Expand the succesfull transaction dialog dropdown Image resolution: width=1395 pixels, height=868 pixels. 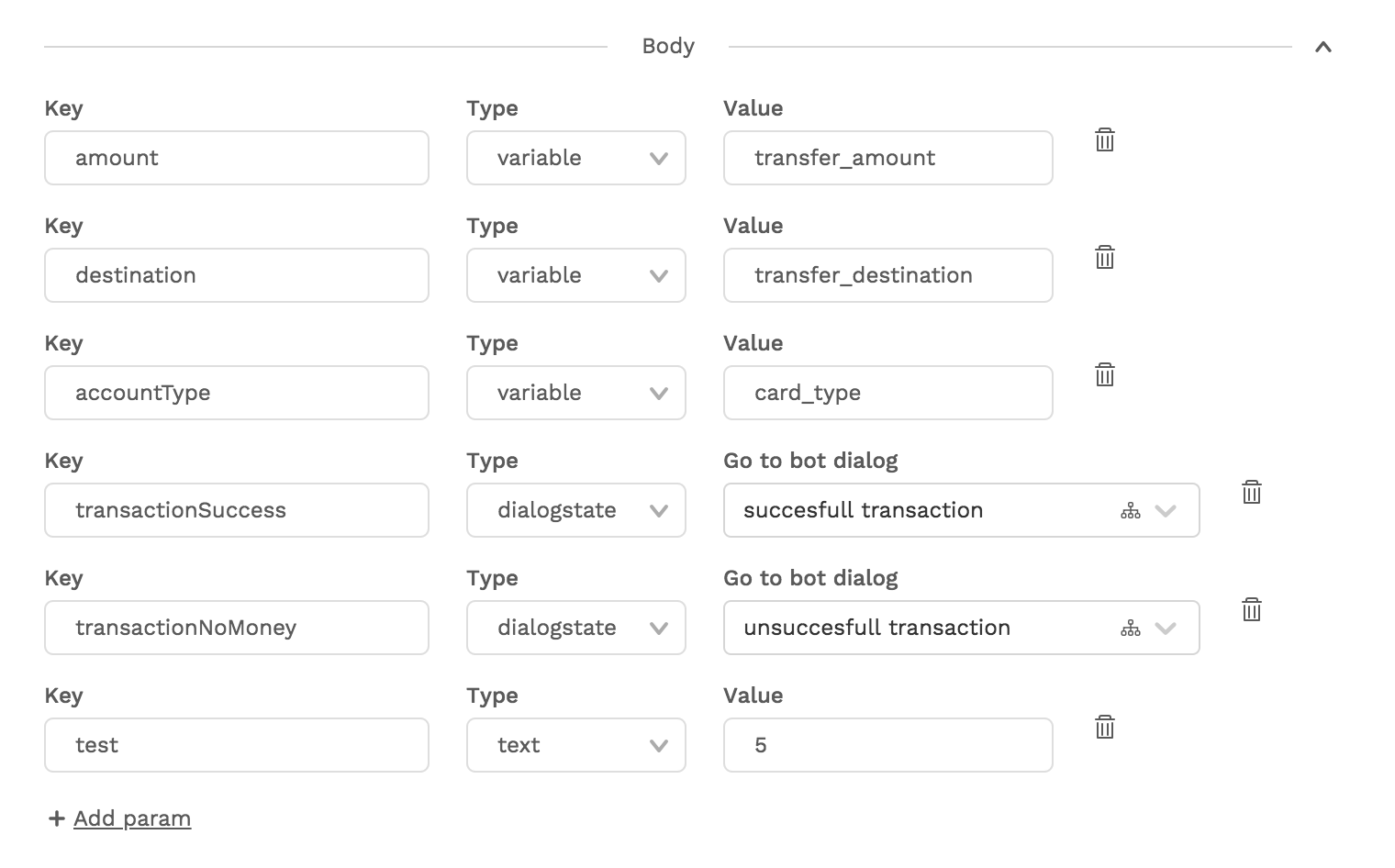pyautogui.click(x=1166, y=511)
